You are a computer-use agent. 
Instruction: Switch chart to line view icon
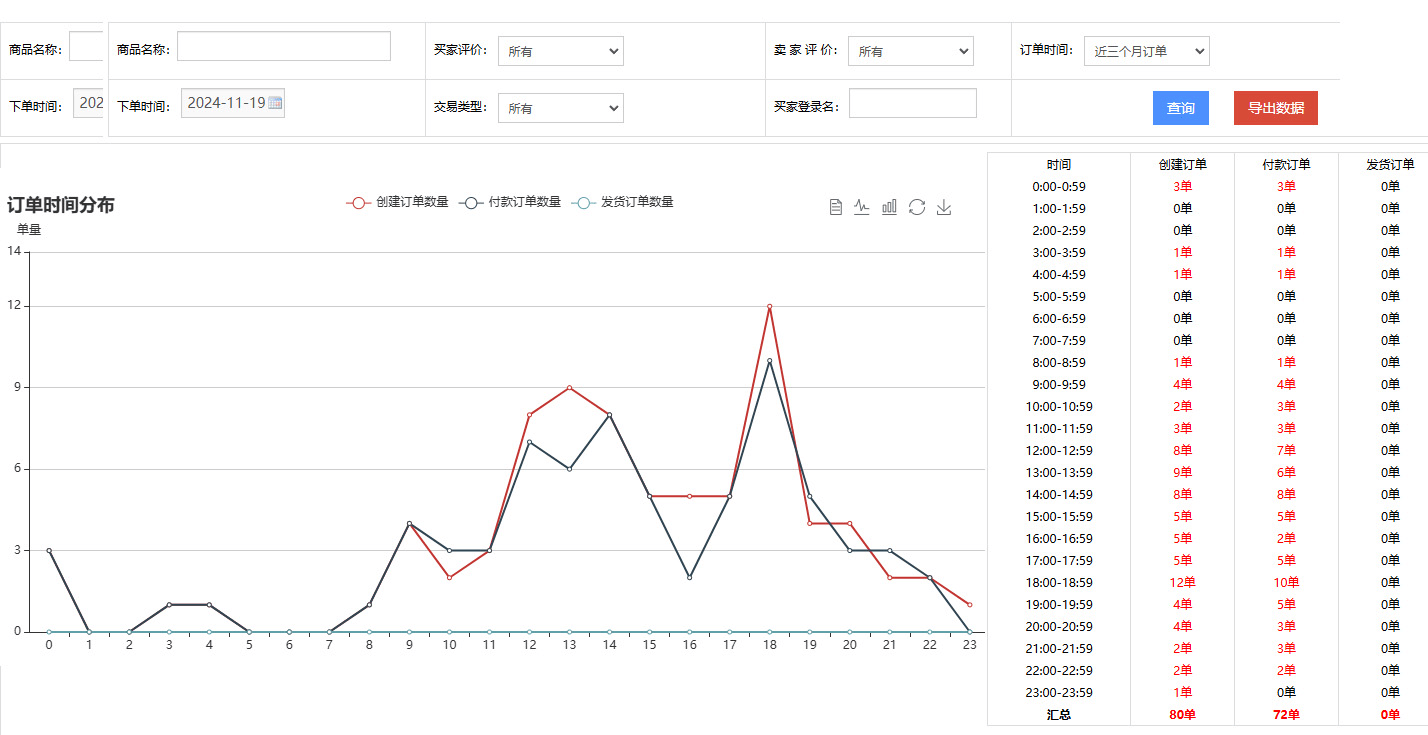(x=862, y=207)
